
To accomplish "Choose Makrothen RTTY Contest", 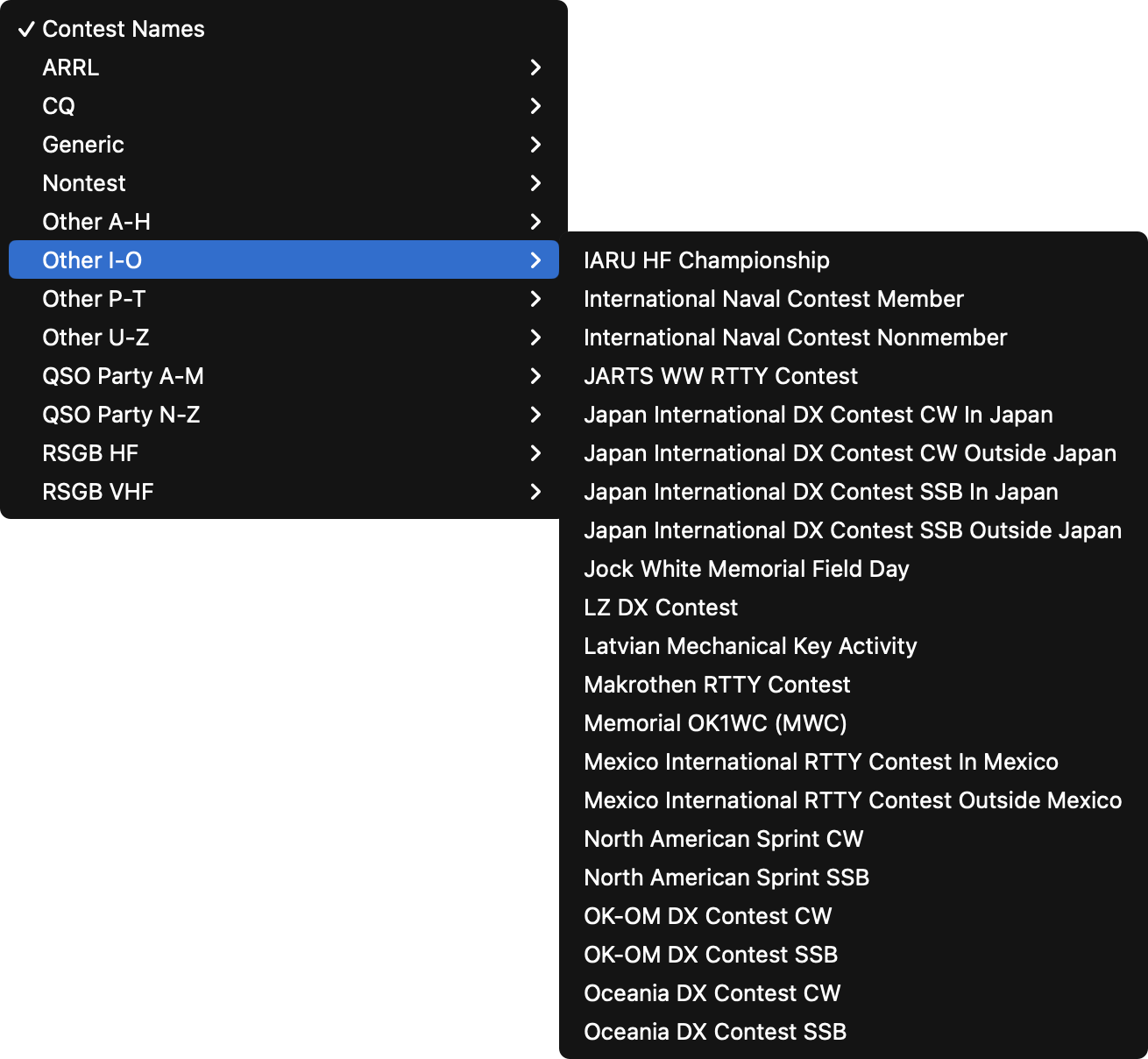I will [854, 685].
